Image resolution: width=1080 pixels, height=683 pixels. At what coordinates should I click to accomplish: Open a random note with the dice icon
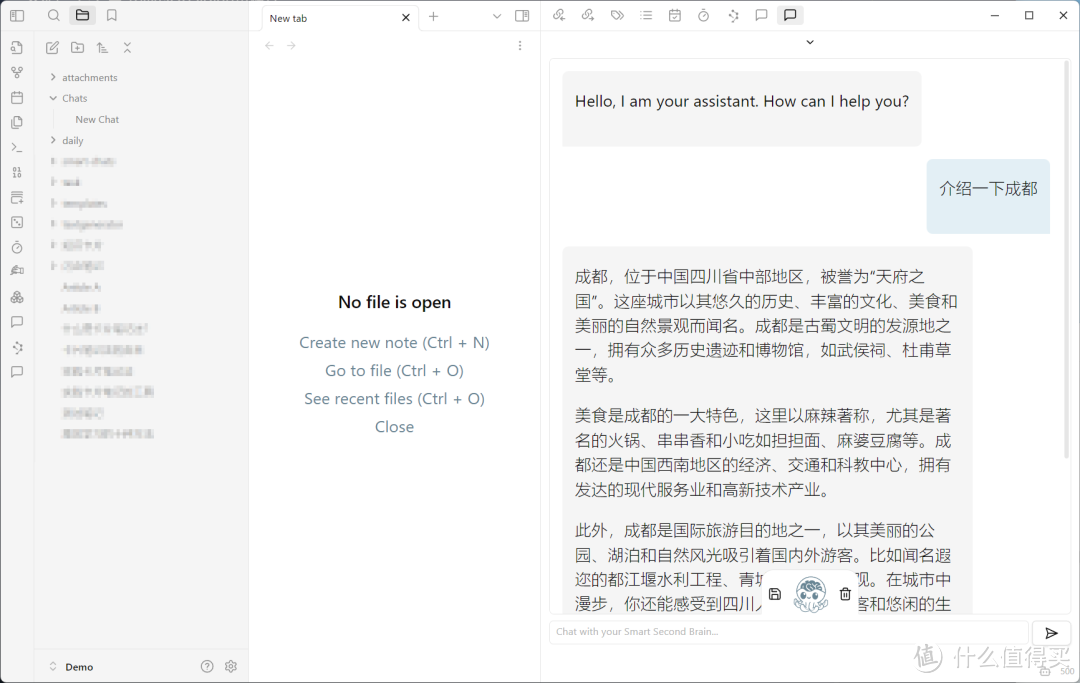(x=17, y=222)
